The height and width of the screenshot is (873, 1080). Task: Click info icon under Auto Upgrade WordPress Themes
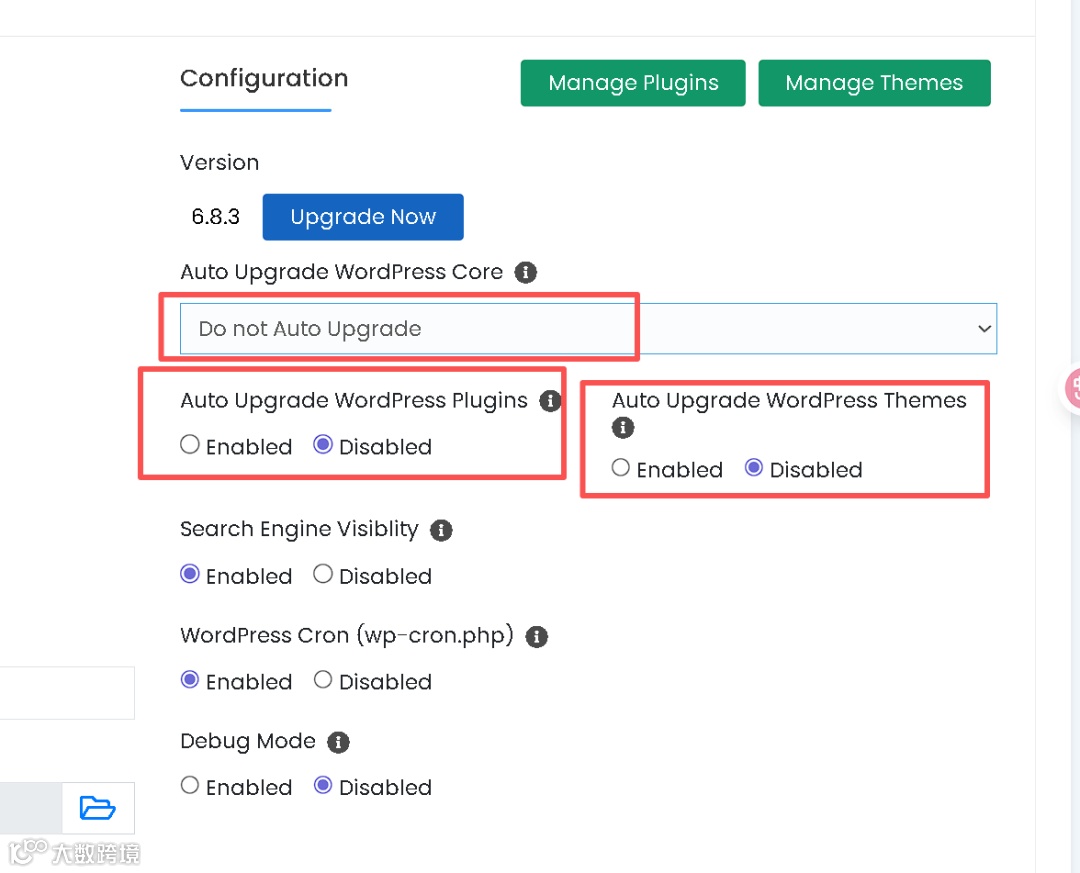click(x=623, y=428)
